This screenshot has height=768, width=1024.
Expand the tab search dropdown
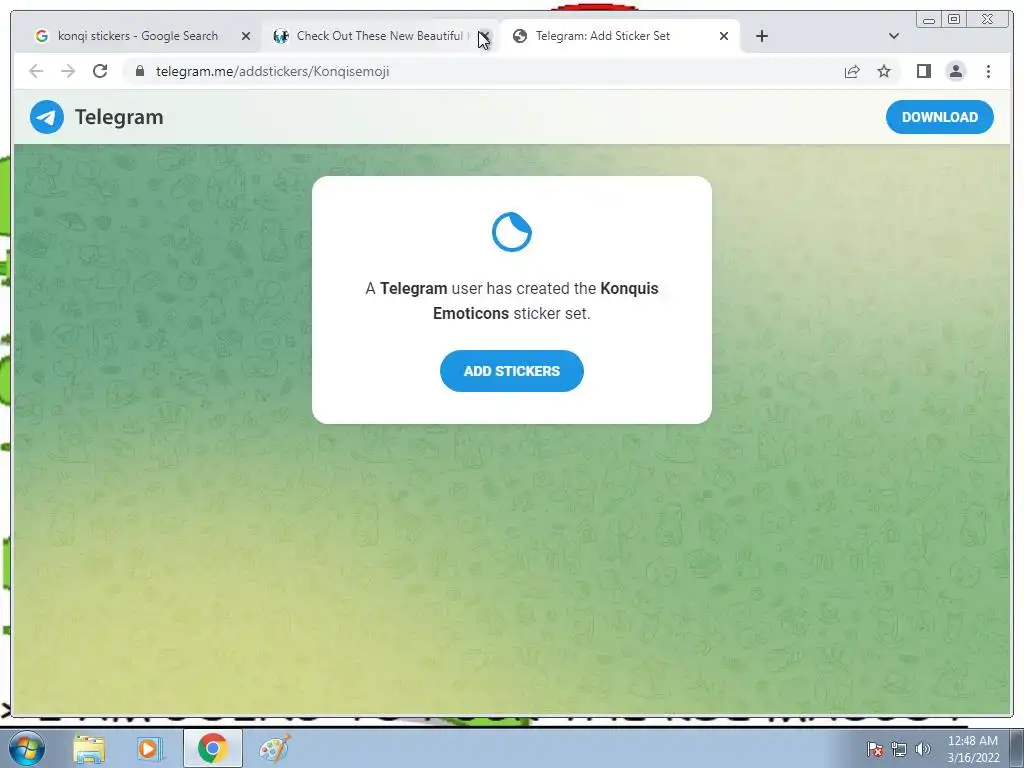tap(893, 36)
